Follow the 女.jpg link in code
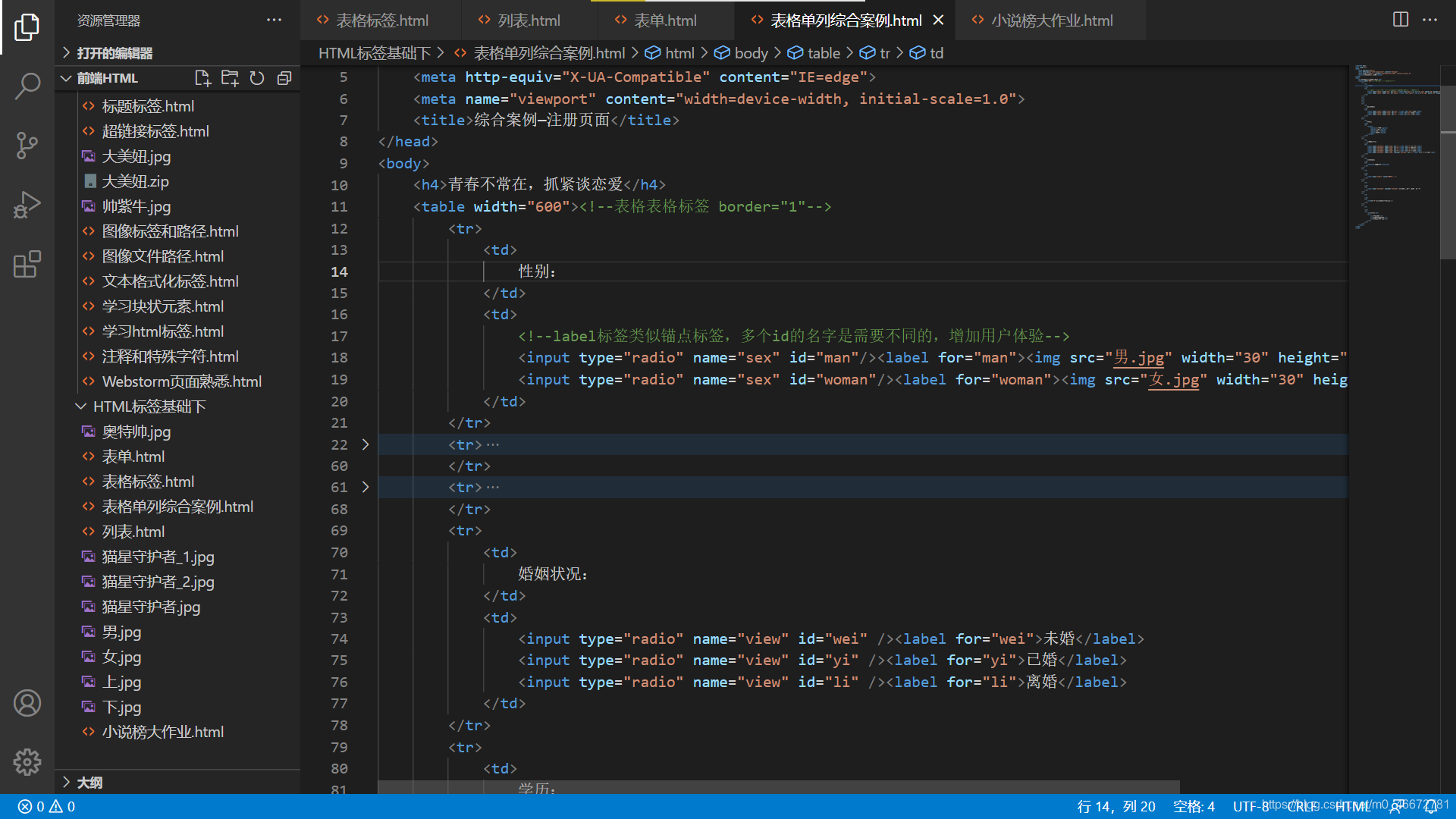1456x819 pixels. (1173, 379)
